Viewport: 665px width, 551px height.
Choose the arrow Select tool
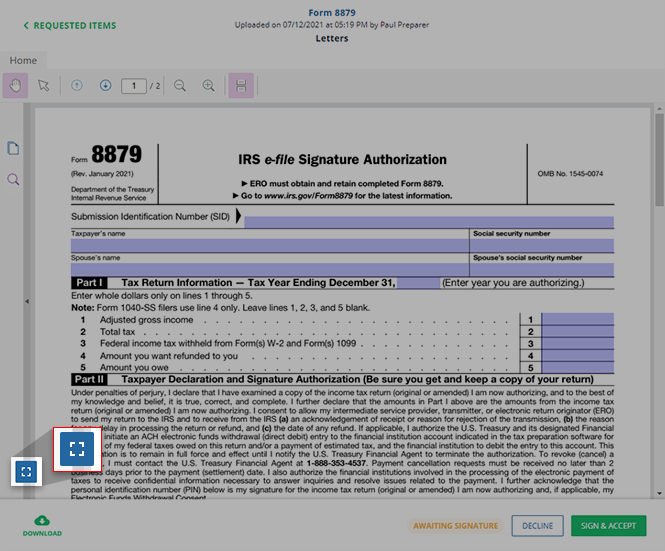coord(43,85)
